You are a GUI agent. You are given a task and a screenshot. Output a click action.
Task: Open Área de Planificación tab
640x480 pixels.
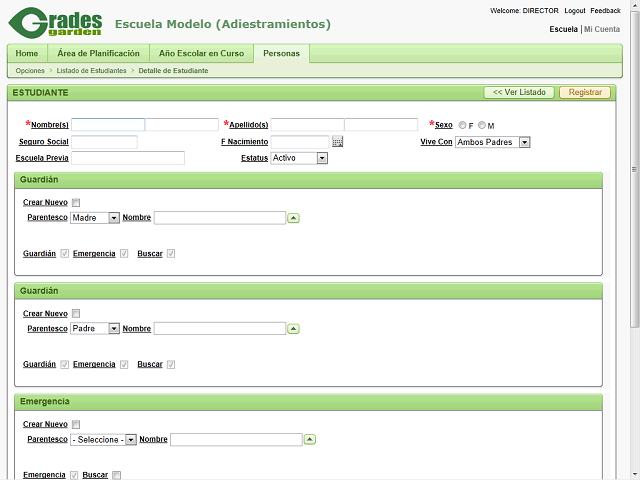(x=98, y=53)
